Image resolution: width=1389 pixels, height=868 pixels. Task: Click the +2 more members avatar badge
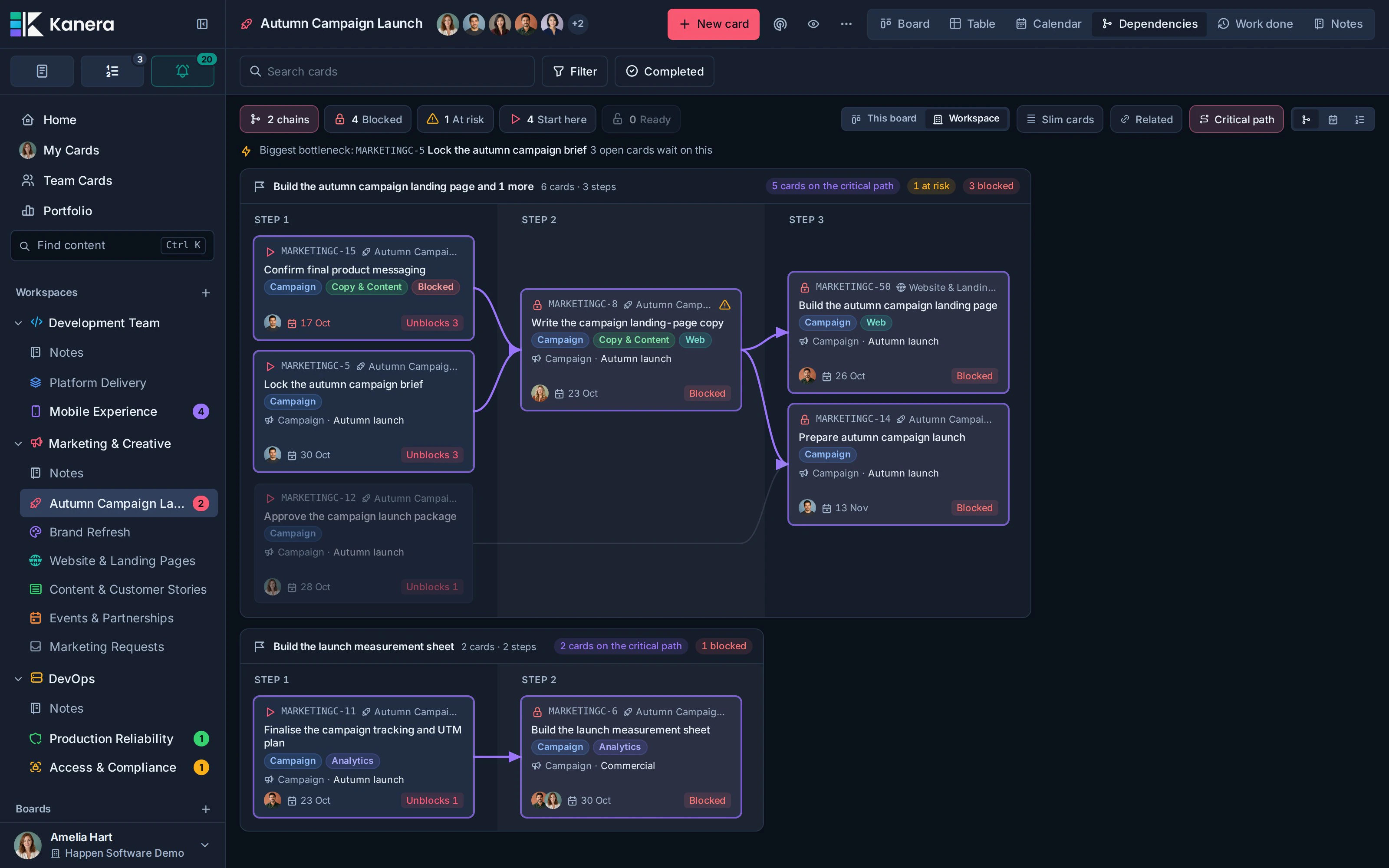[x=577, y=23]
